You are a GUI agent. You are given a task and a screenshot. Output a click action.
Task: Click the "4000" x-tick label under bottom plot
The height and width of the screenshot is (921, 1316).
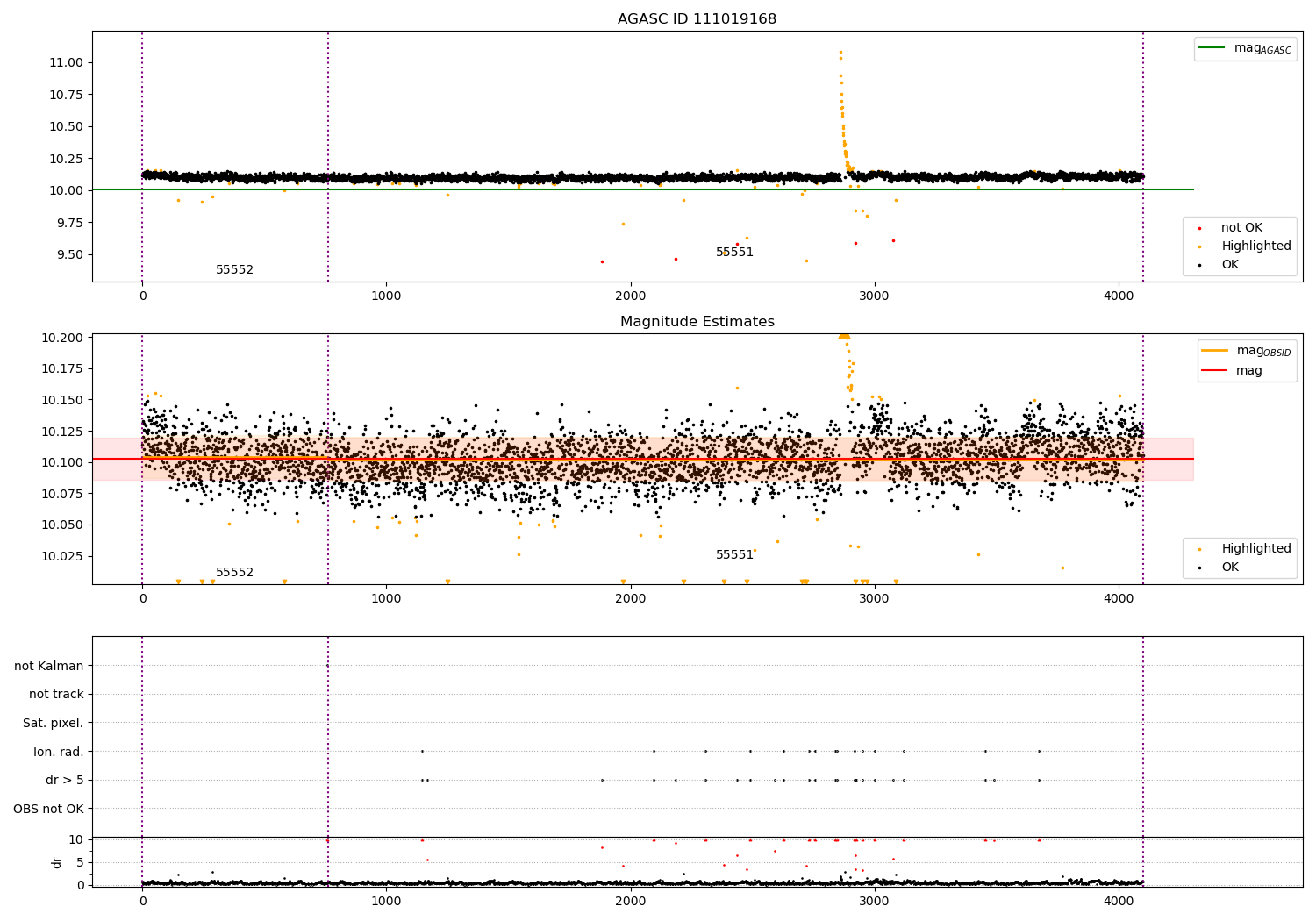point(1119,902)
